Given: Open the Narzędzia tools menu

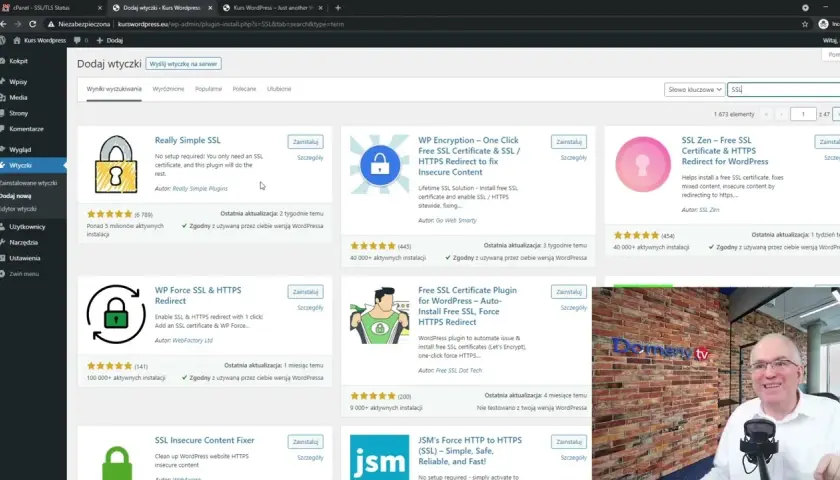Looking at the screenshot, I should [23, 242].
